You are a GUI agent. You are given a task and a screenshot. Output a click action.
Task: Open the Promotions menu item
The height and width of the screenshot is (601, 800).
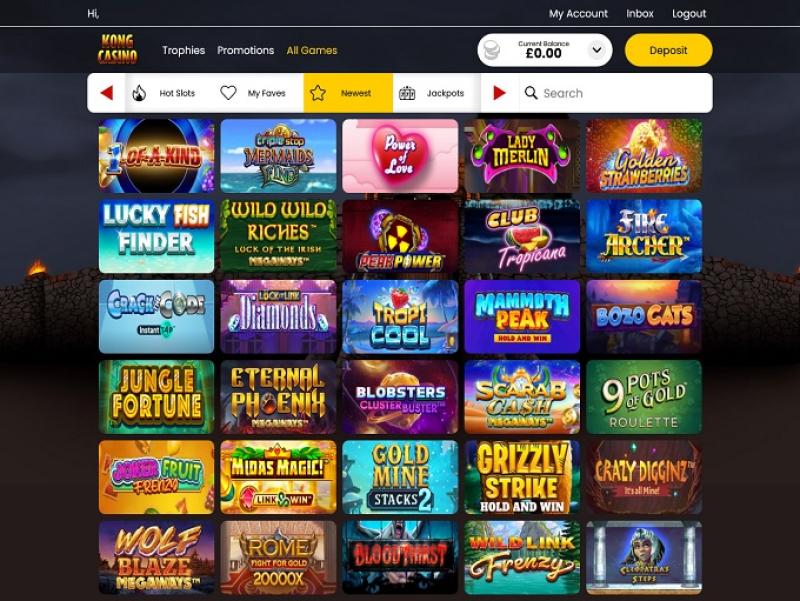pos(245,50)
